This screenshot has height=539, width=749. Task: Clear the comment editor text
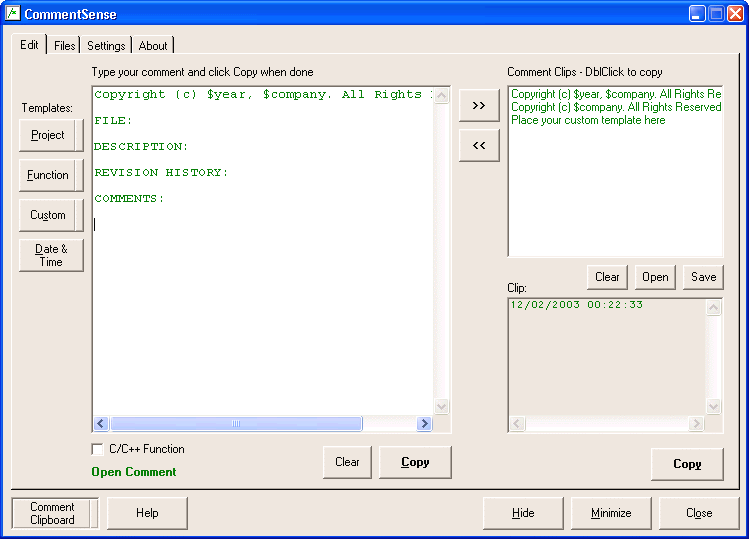(x=347, y=463)
